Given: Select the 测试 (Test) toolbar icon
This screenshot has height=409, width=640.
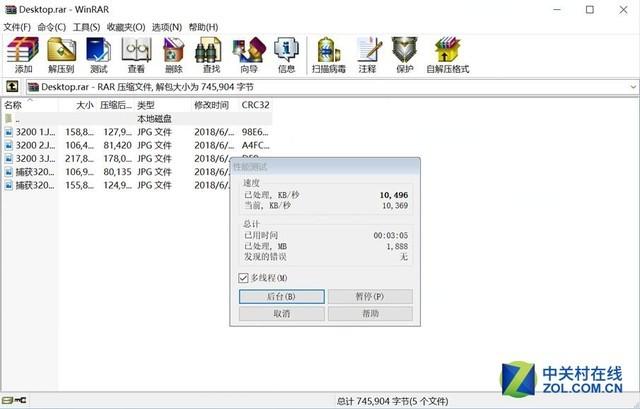Looking at the screenshot, I should pos(98,55).
